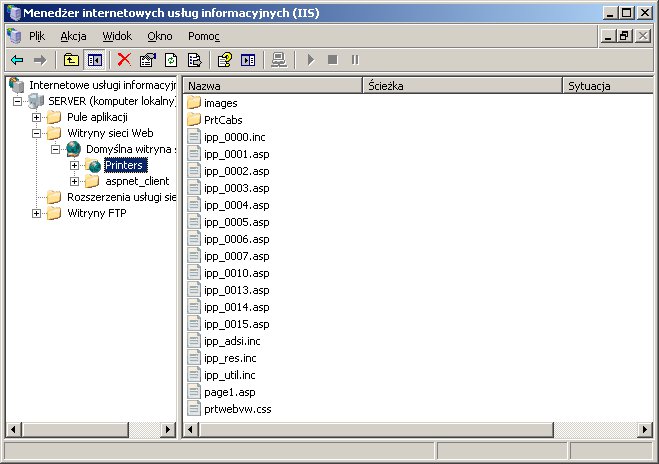Click the list pane right scroll arrow
This screenshot has width=659, height=464.
tap(645, 430)
